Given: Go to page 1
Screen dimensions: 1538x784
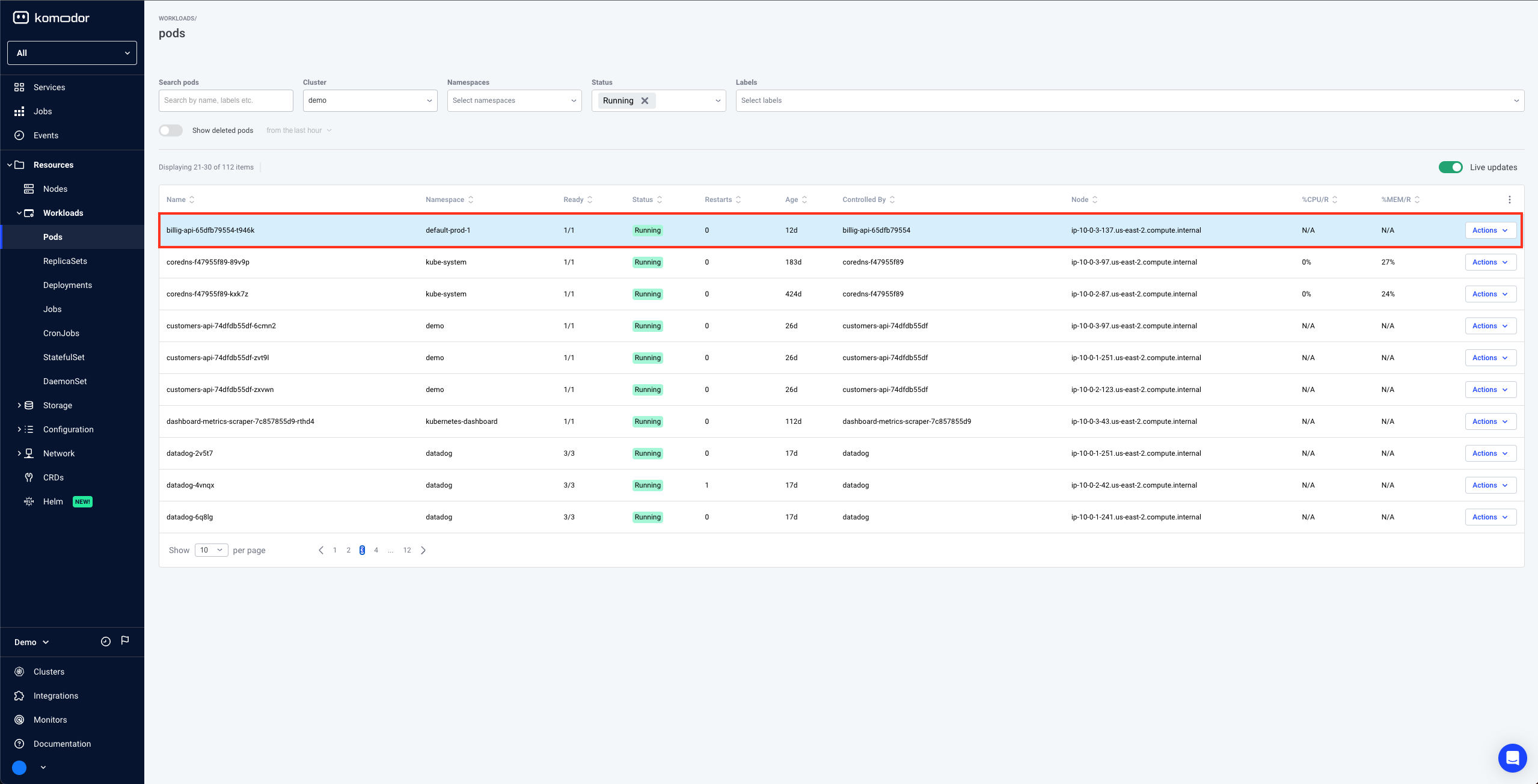Looking at the screenshot, I should (335, 550).
